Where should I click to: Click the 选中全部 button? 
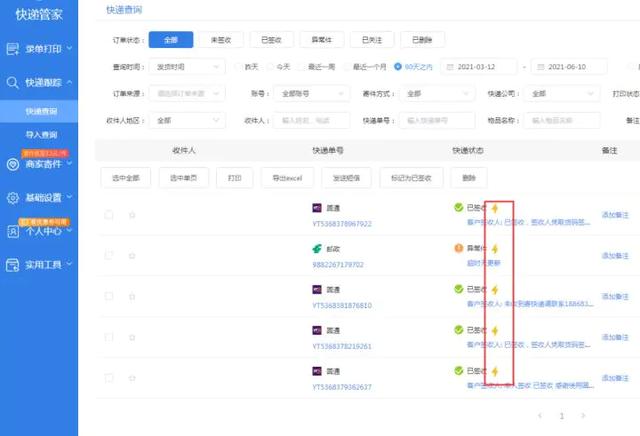point(126,178)
